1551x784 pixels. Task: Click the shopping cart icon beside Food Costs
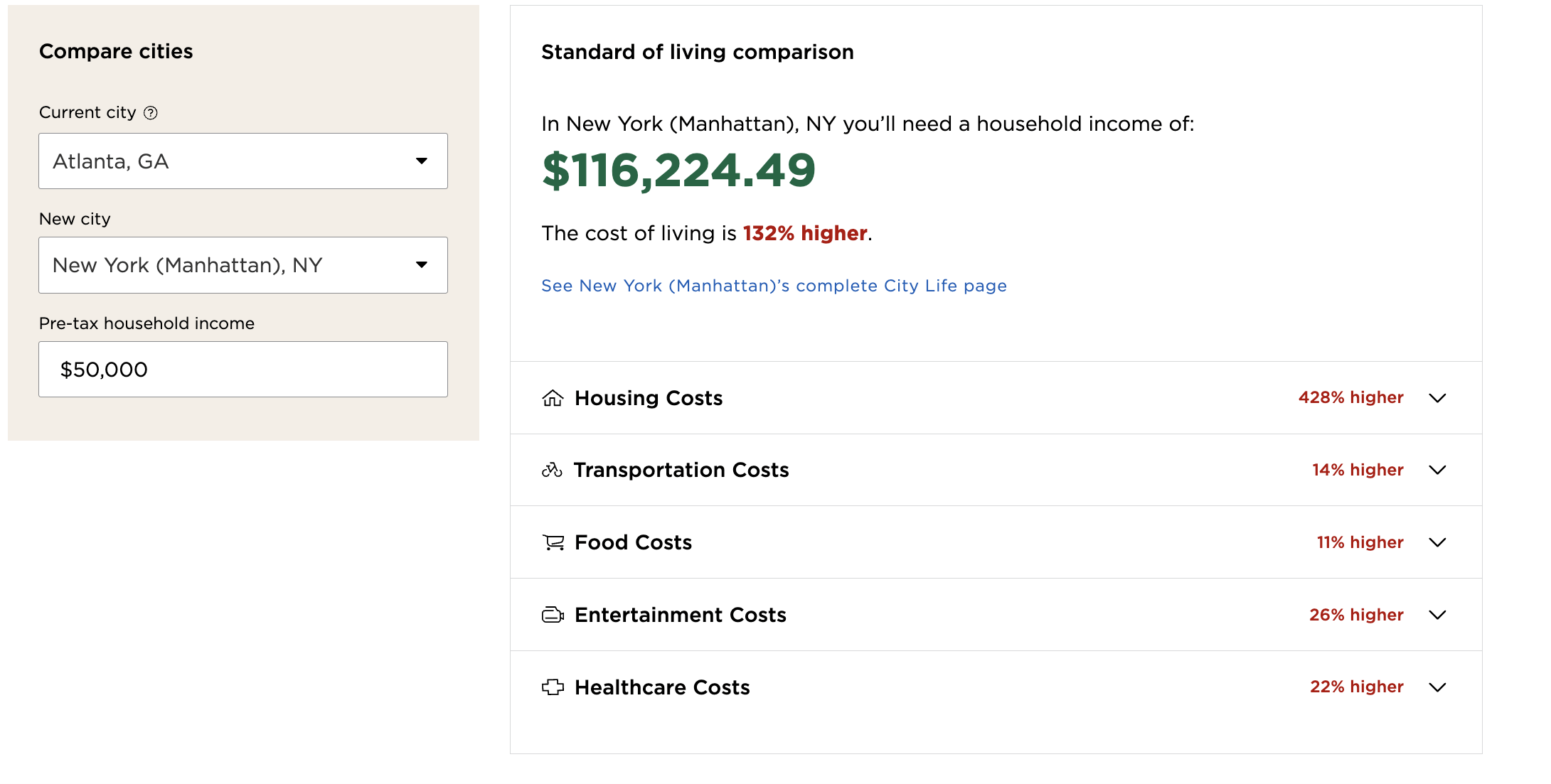[553, 542]
